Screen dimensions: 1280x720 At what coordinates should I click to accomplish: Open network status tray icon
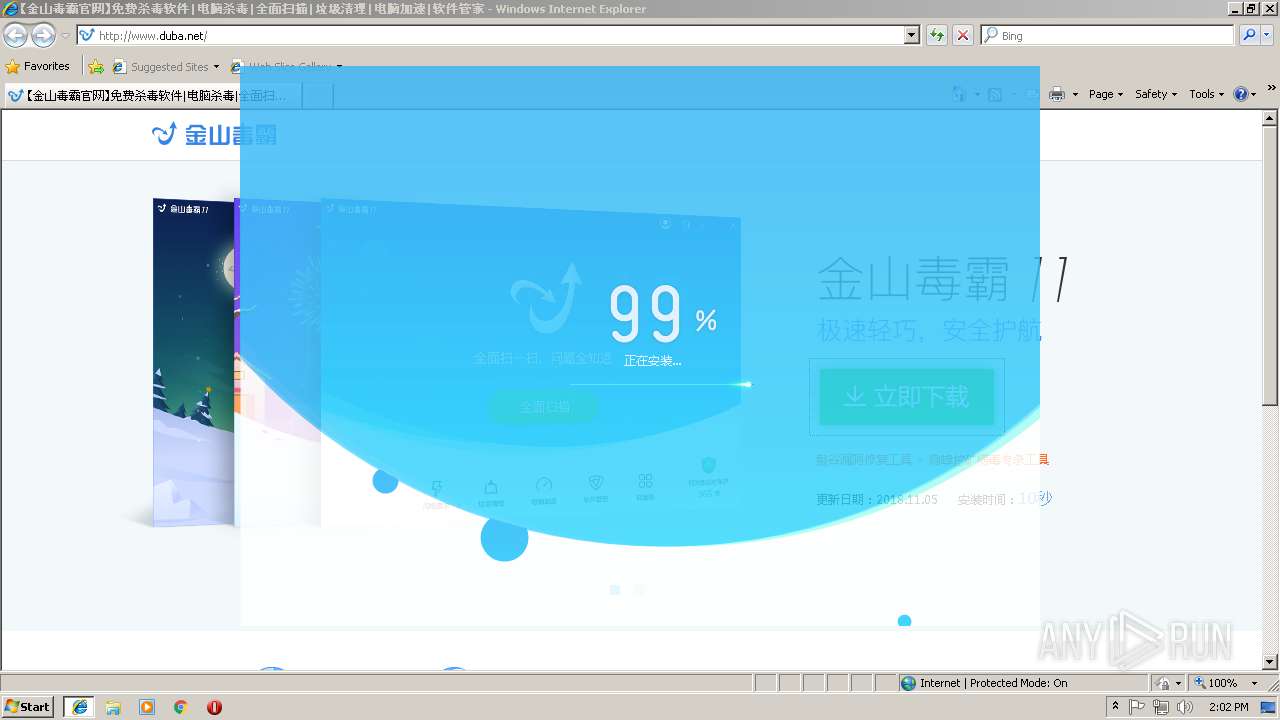[x=1161, y=707]
